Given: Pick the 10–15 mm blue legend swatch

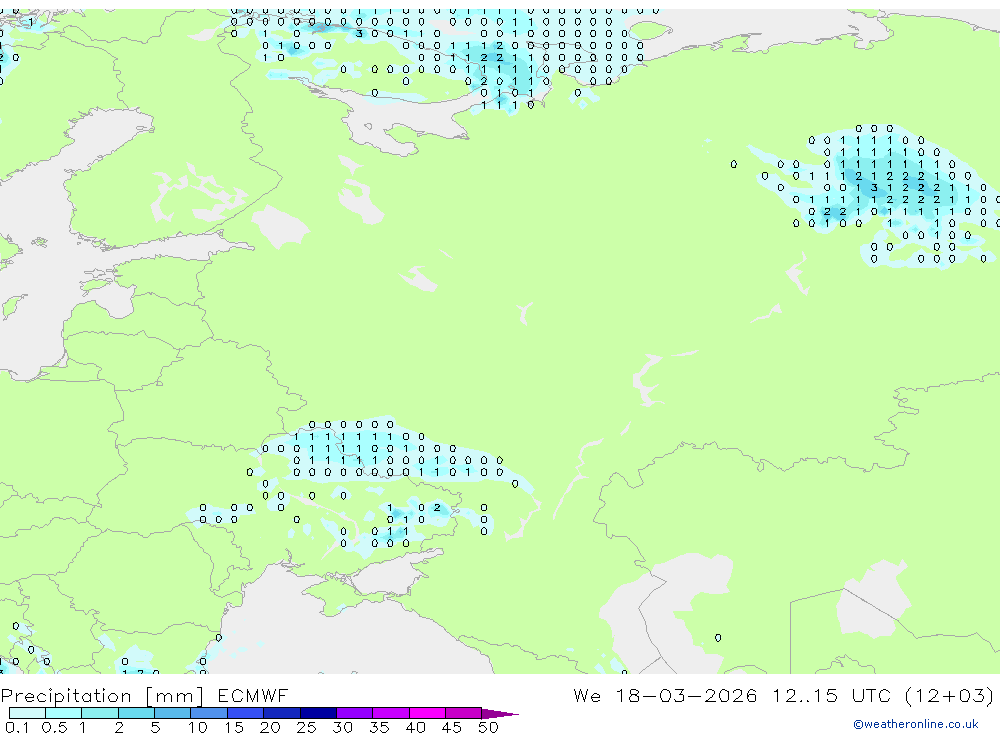Looking at the screenshot, I should click(209, 713).
